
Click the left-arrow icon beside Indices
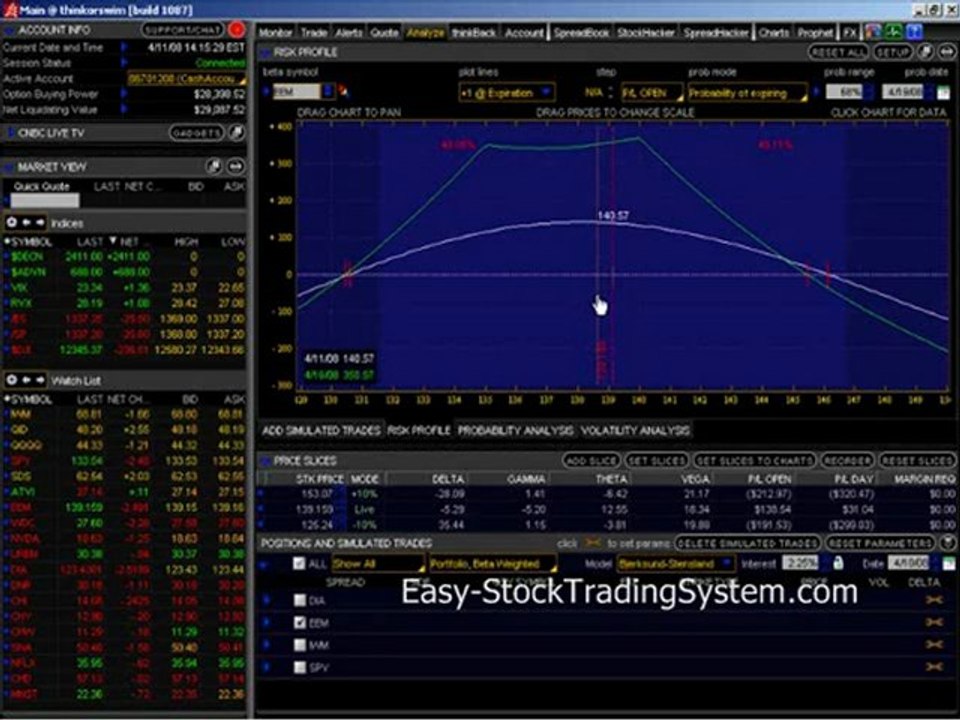(26, 223)
